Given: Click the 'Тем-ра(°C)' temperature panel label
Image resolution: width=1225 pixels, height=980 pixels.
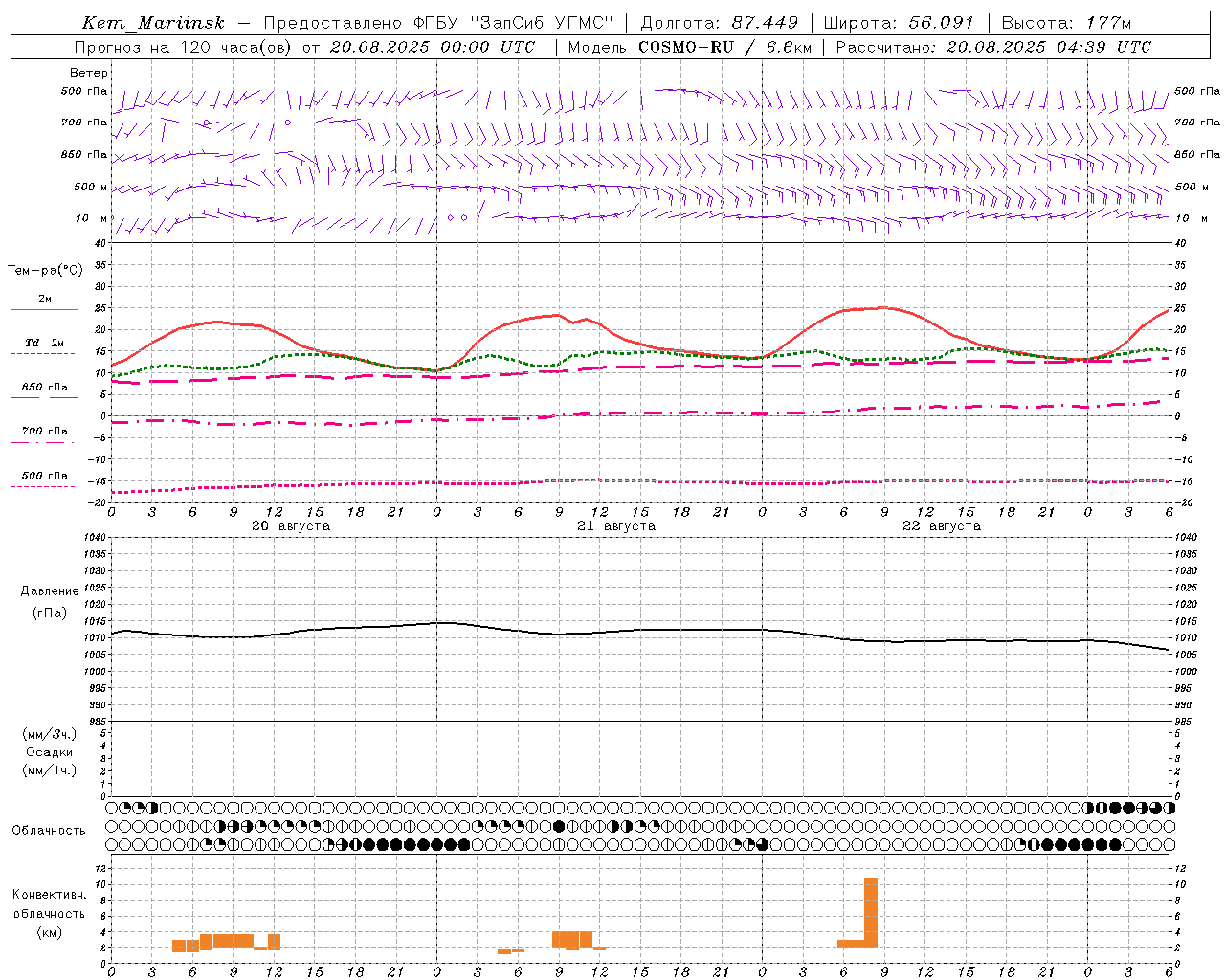Looking at the screenshot, I should [45, 270].
